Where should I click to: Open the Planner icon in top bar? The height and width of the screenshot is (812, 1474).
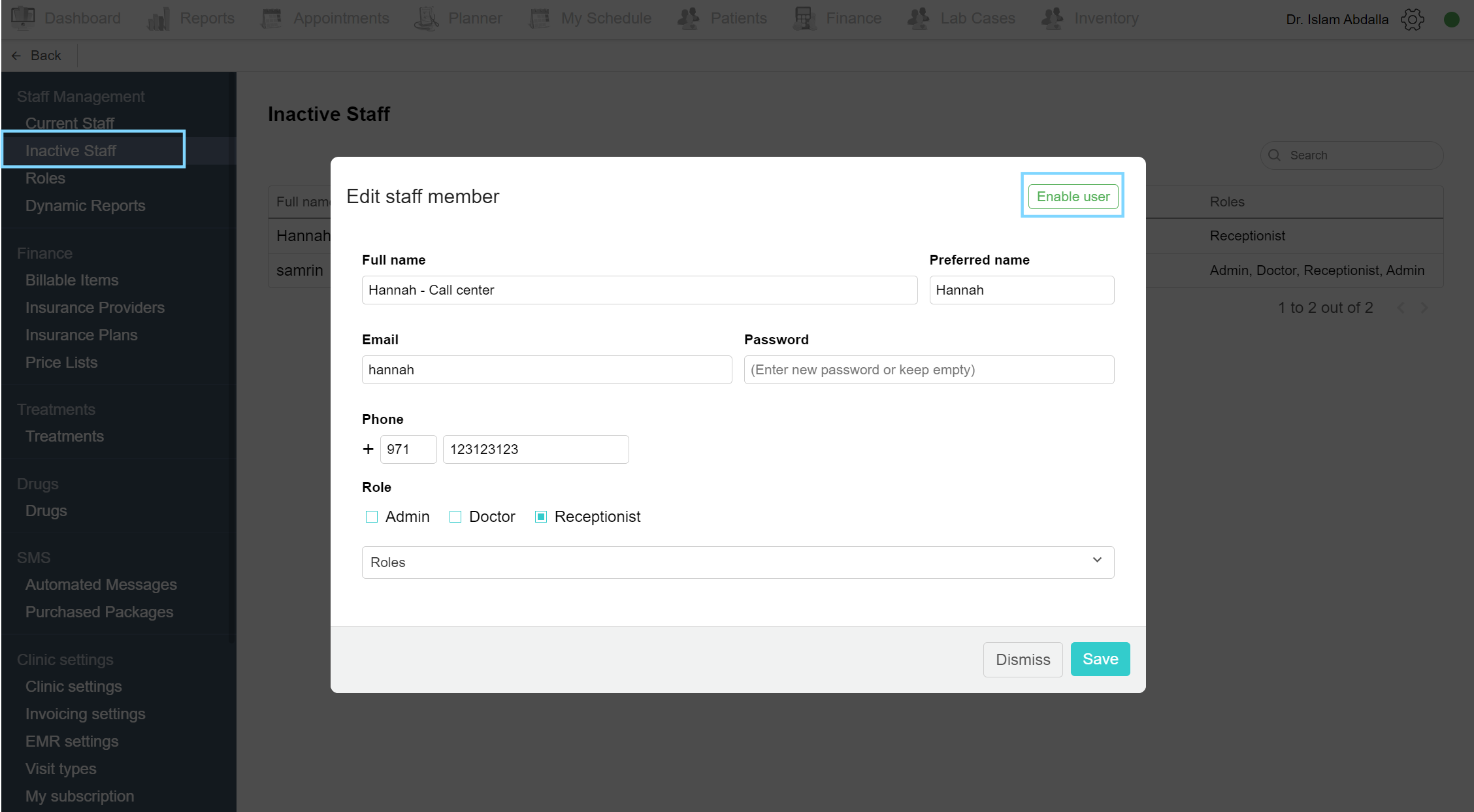426,18
